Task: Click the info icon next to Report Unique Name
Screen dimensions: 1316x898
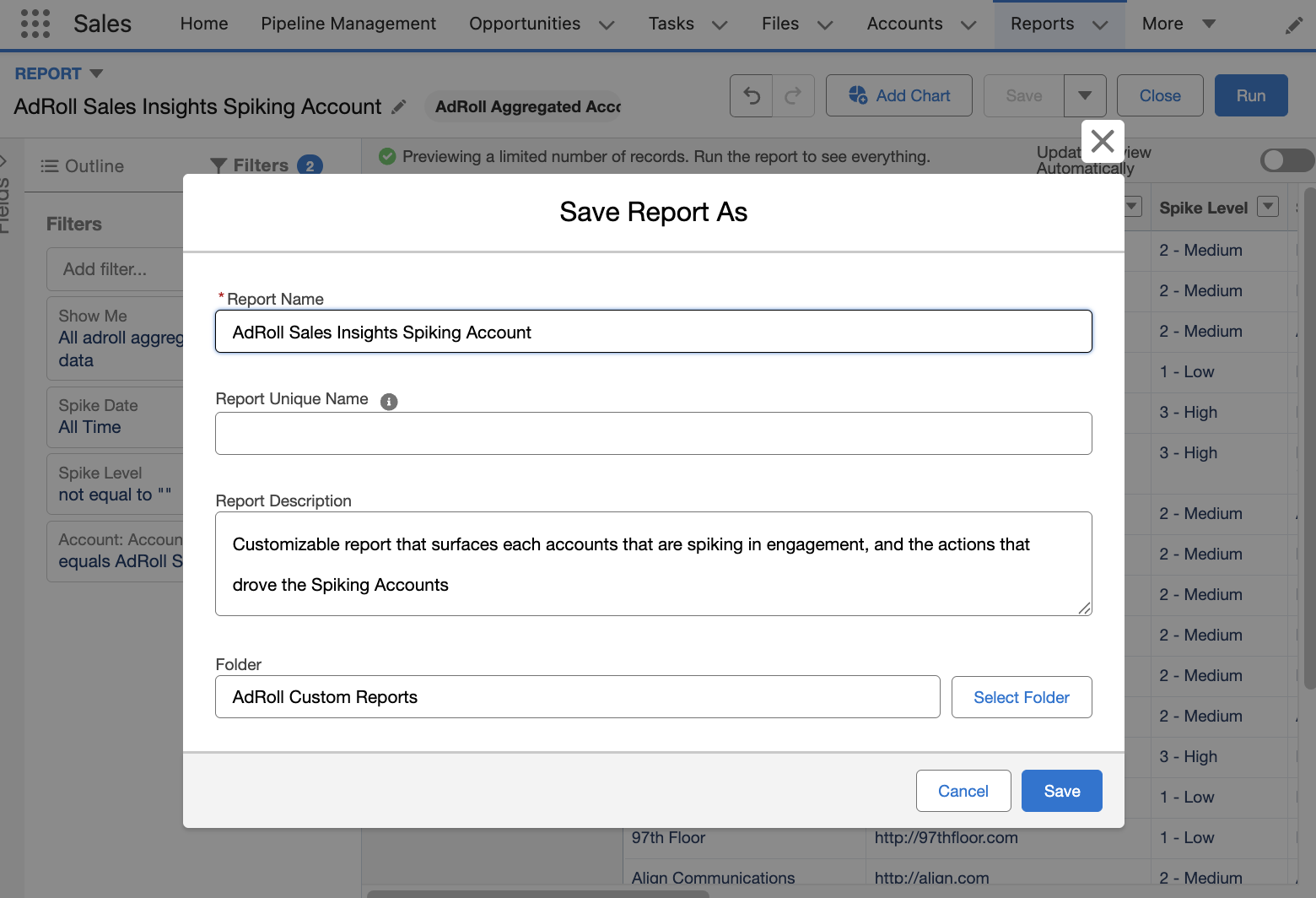Action: [389, 402]
